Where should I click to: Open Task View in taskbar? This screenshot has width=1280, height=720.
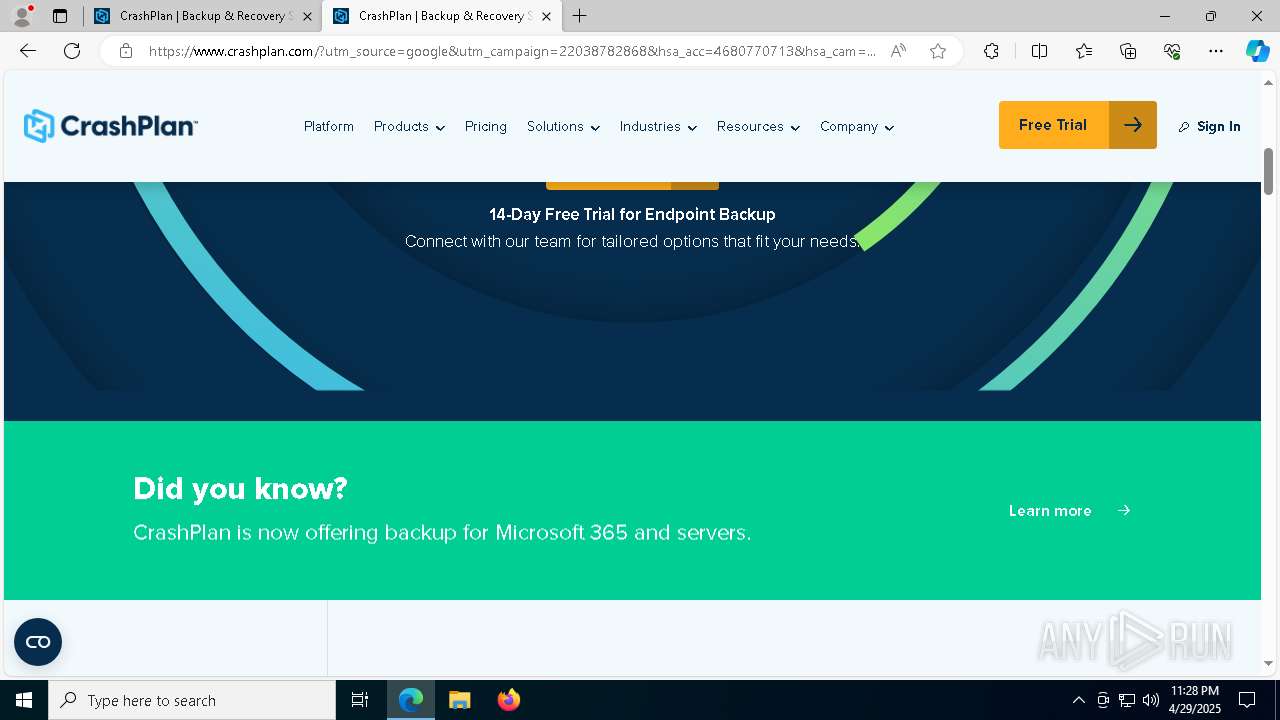pyautogui.click(x=360, y=700)
